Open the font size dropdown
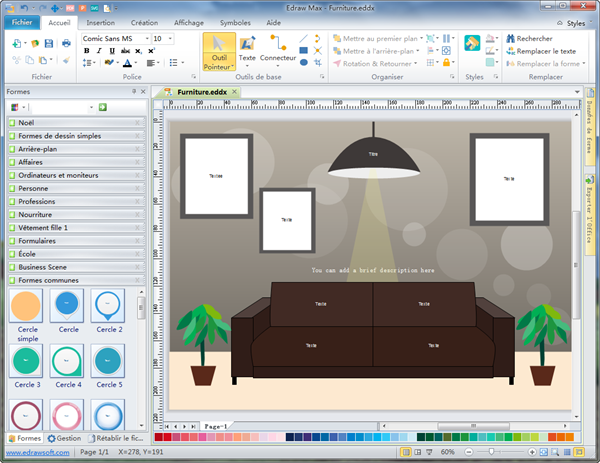This screenshot has width=600, height=463. 169,38
